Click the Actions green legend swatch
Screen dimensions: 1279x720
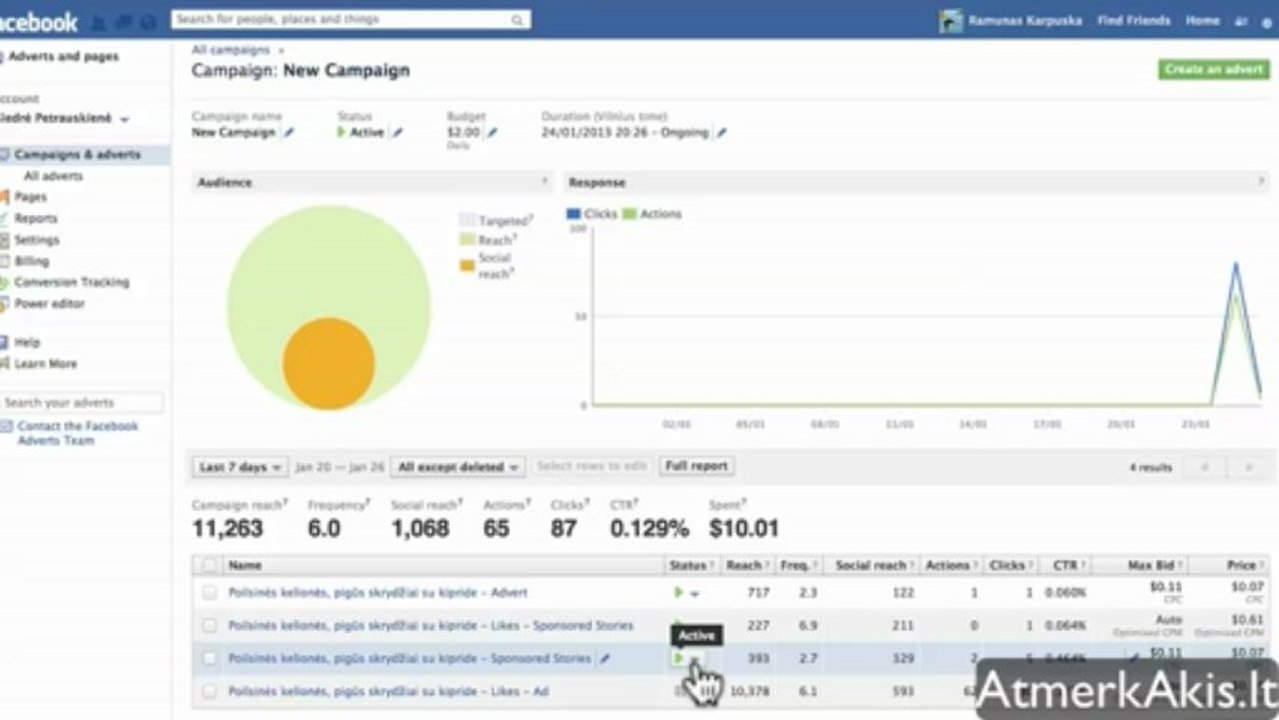pyautogui.click(x=628, y=213)
